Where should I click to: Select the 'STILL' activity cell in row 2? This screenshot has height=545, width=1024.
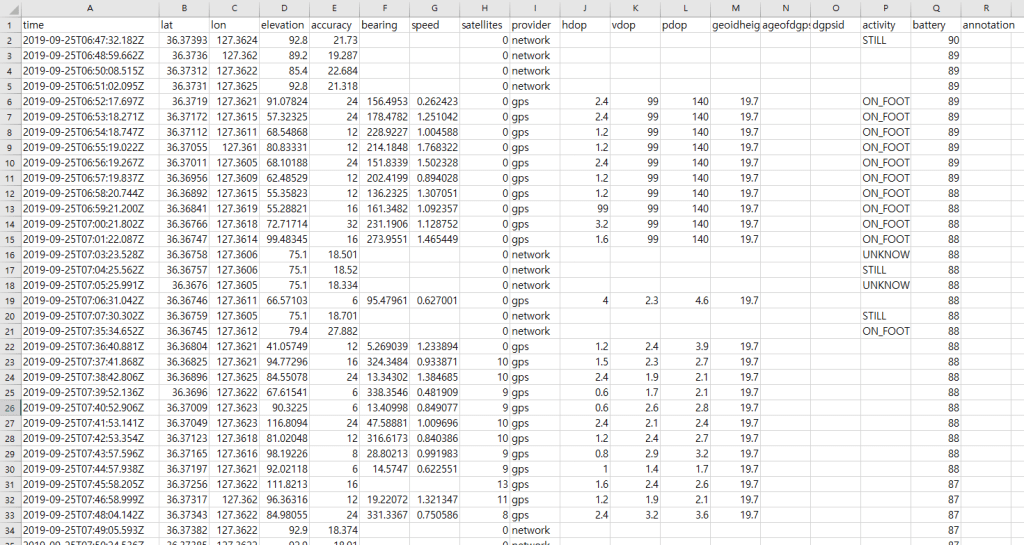click(885, 40)
